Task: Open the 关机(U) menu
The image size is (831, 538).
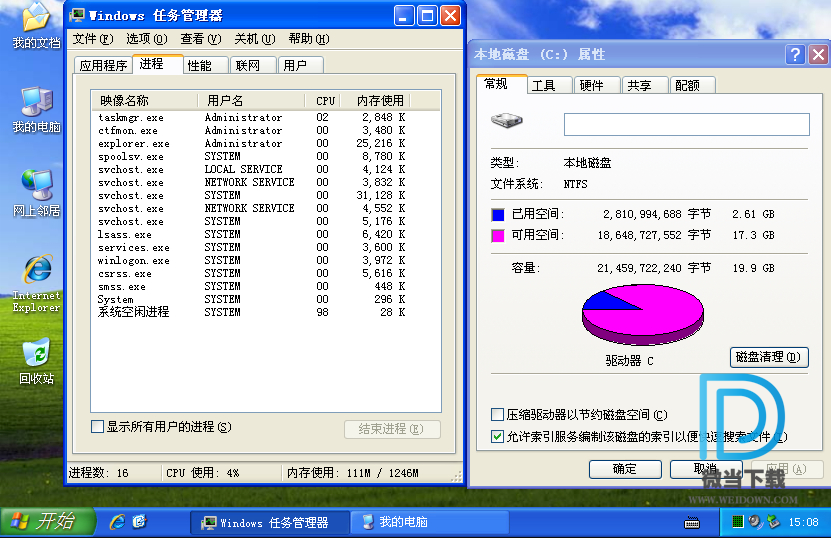Action: pyautogui.click(x=254, y=39)
